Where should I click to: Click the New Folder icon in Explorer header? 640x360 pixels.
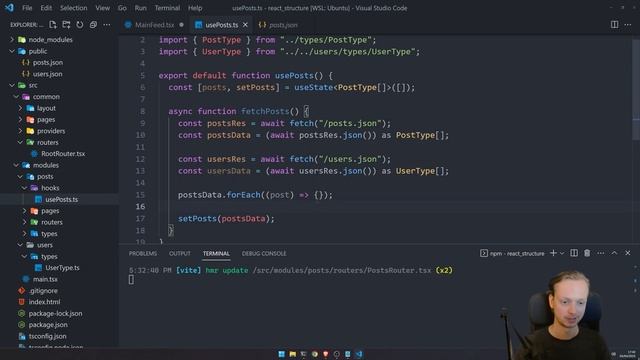click(x=66, y=25)
